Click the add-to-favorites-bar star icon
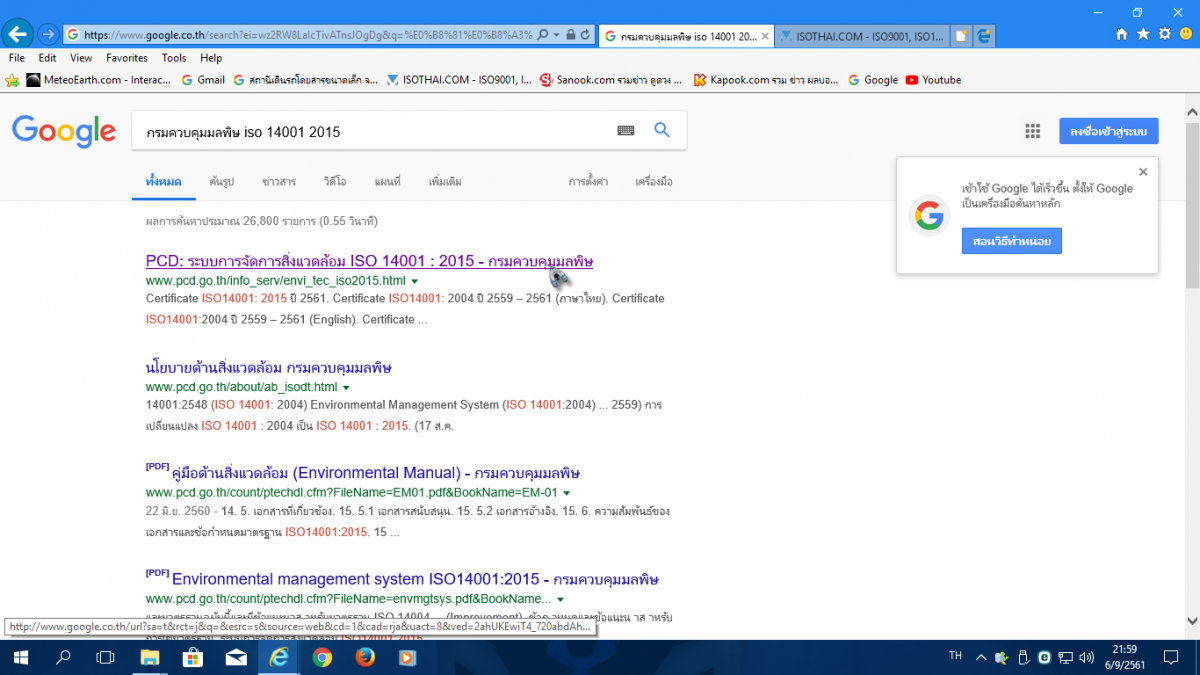 tap(12, 80)
